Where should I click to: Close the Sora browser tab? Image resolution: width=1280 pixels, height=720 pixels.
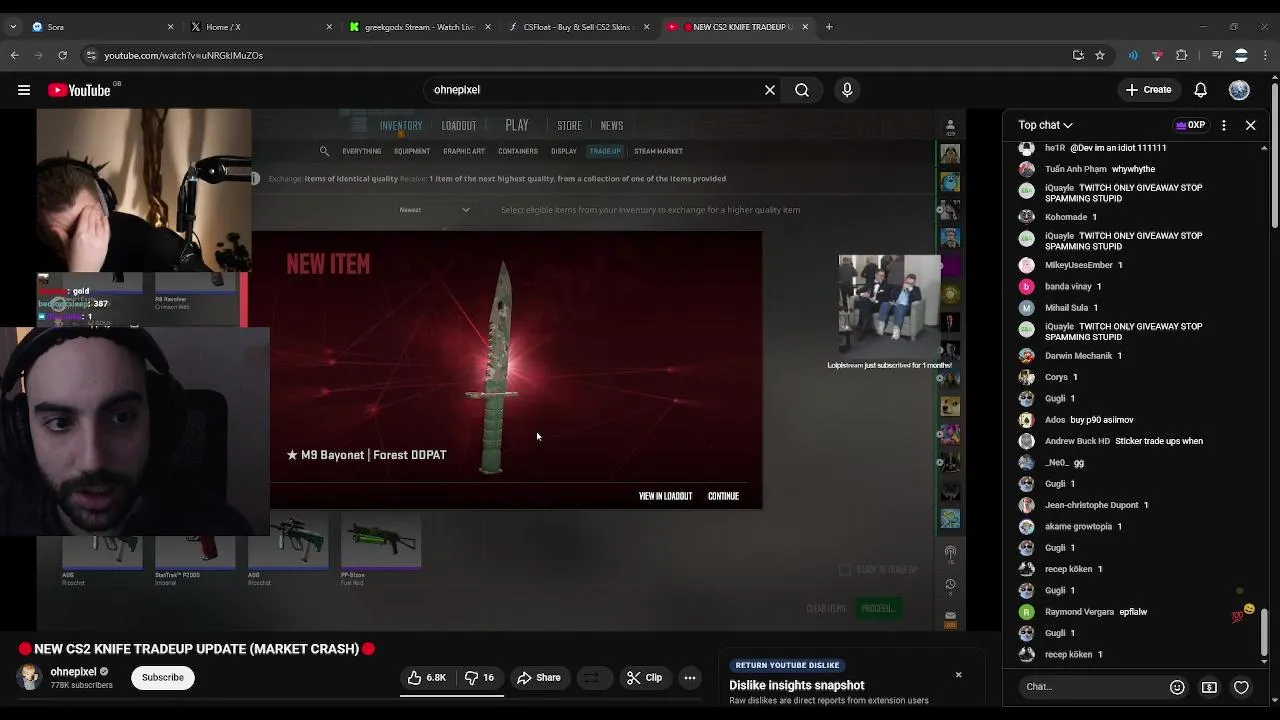coord(170,27)
